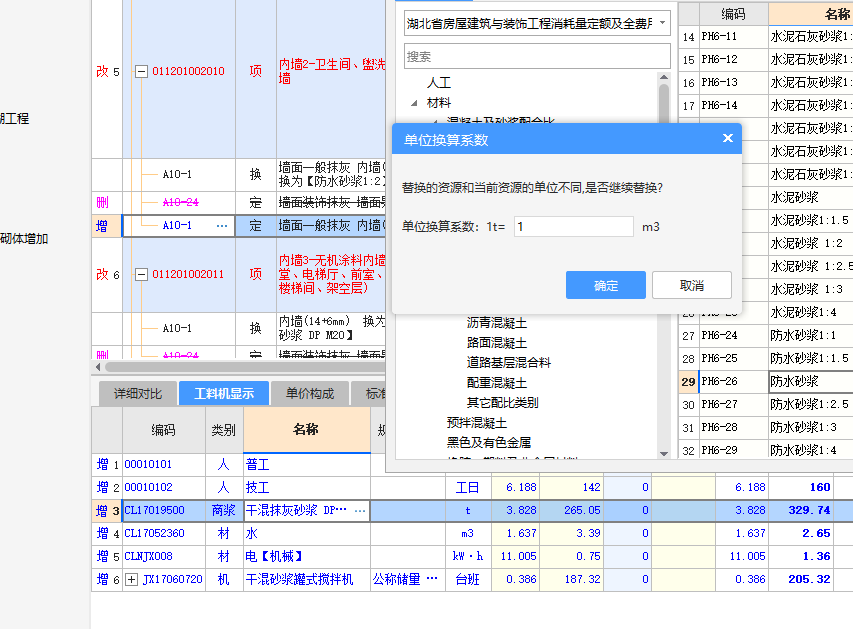The width and height of the screenshot is (853, 629).
Task: Select 人工 in the resource tree
Action: [438, 83]
